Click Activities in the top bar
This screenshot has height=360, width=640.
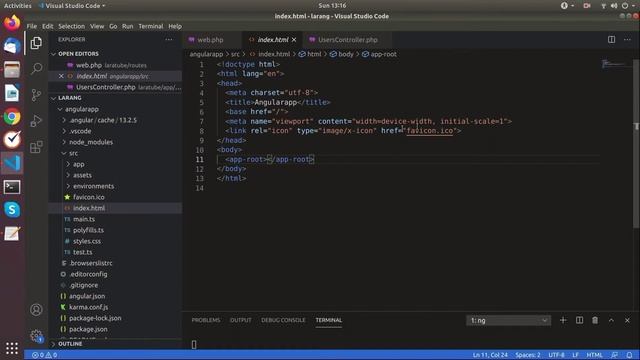(18, 6)
